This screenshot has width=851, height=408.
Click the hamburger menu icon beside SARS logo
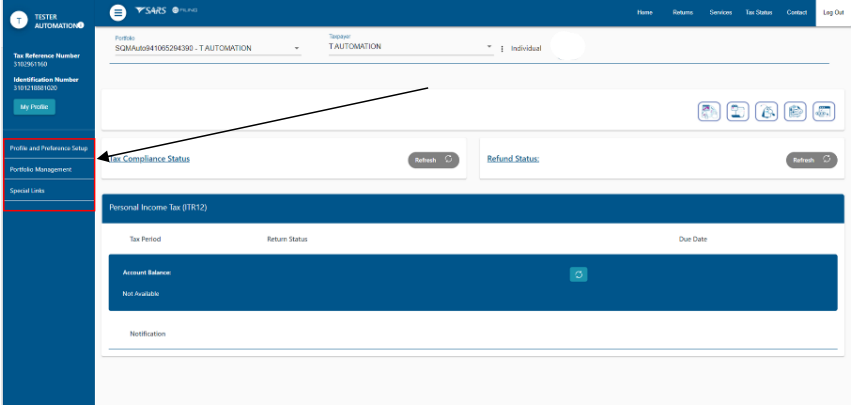pos(118,12)
